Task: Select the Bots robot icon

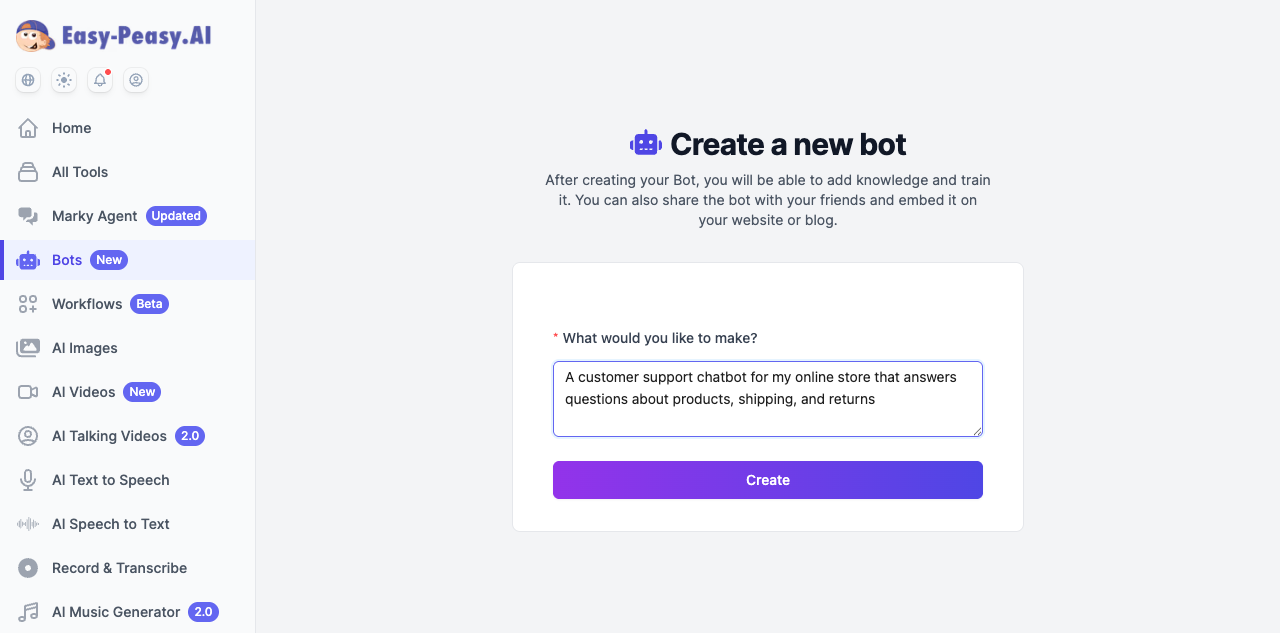Action: (28, 260)
